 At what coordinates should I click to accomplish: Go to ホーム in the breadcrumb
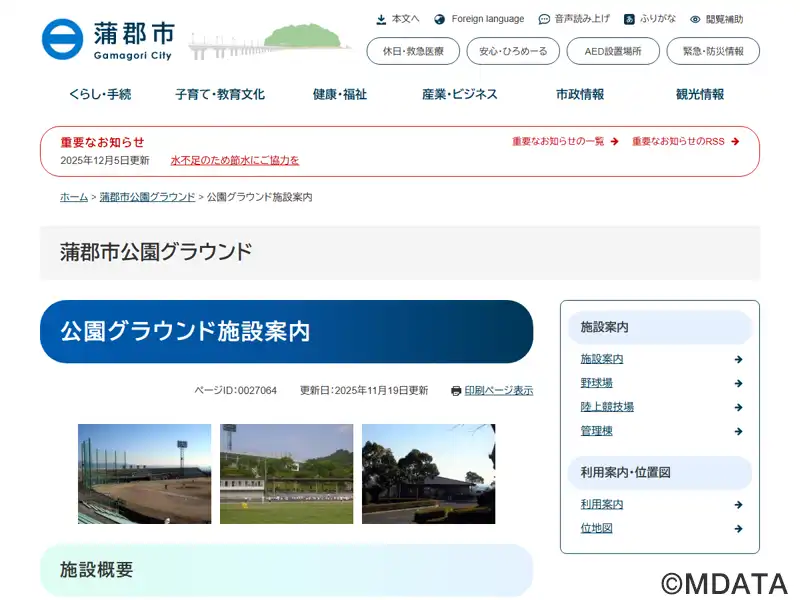click(74, 197)
